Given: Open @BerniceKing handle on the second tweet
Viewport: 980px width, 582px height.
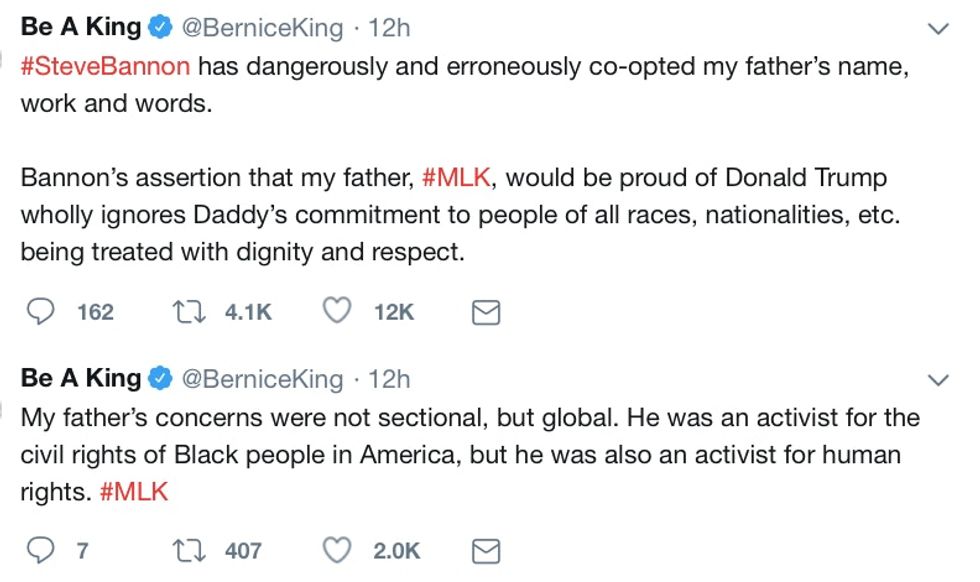Looking at the screenshot, I should [261, 379].
